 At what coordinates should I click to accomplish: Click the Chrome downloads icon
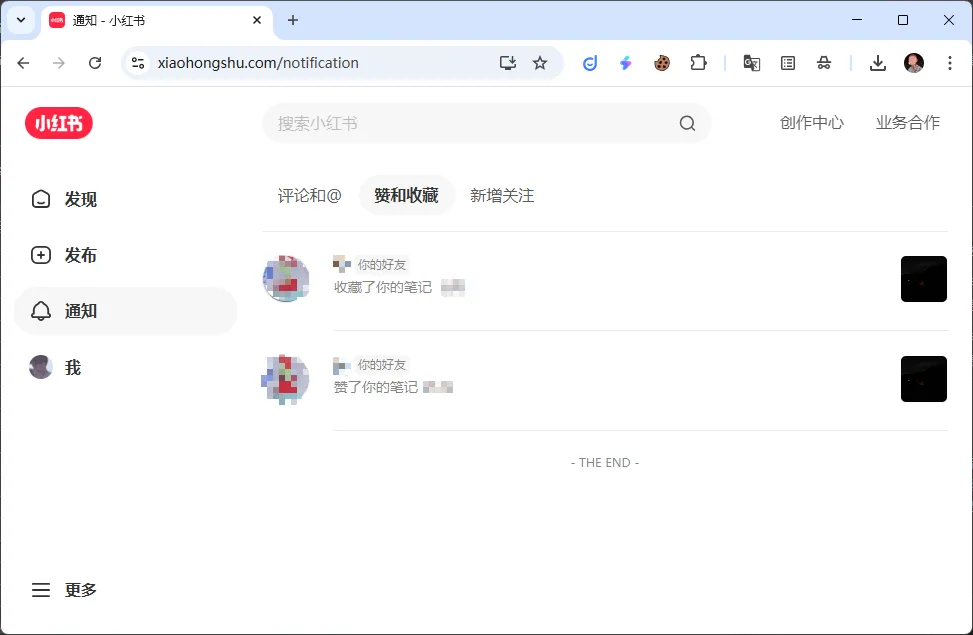coord(877,63)
